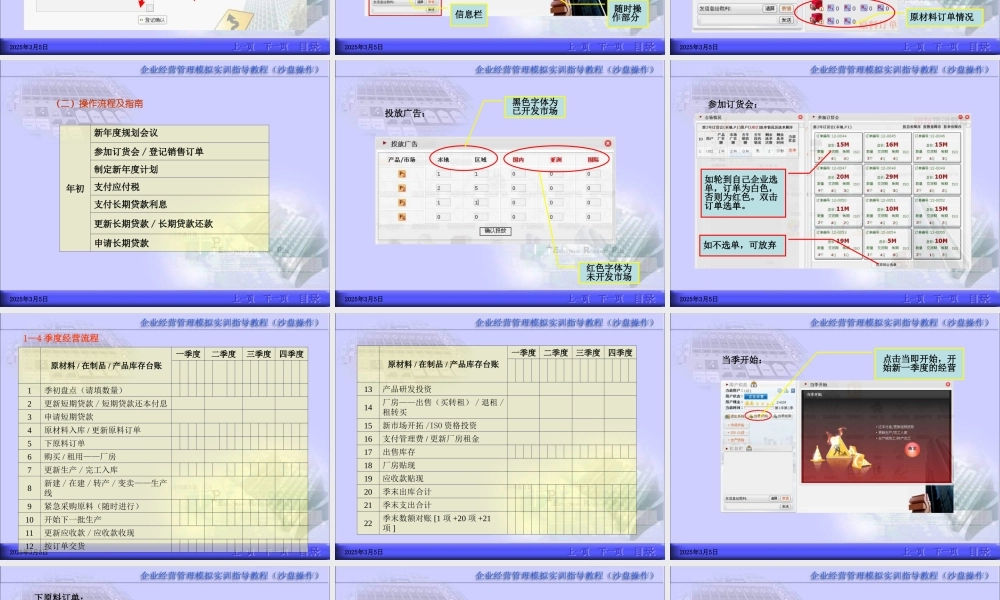Pick the 16M order card in 参加订货会
The image size is (1000, 600).
click(x=888, y=147)
